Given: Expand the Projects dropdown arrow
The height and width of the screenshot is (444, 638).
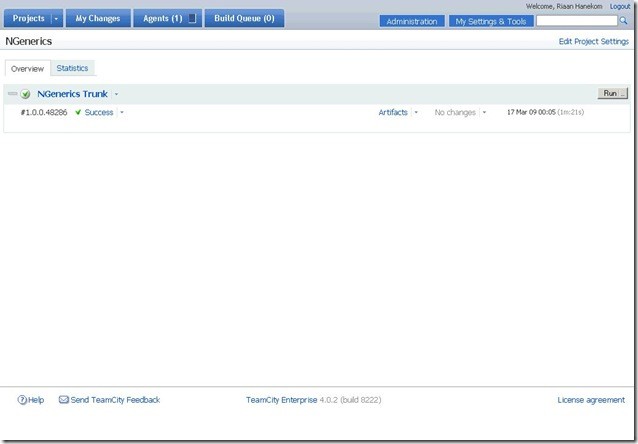Looking at the screenshot, I should point(56,19).
